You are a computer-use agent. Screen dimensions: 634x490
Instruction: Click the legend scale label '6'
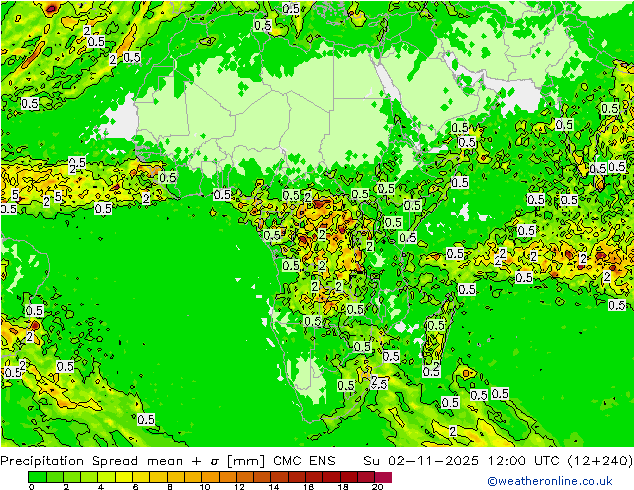[135, 487]
